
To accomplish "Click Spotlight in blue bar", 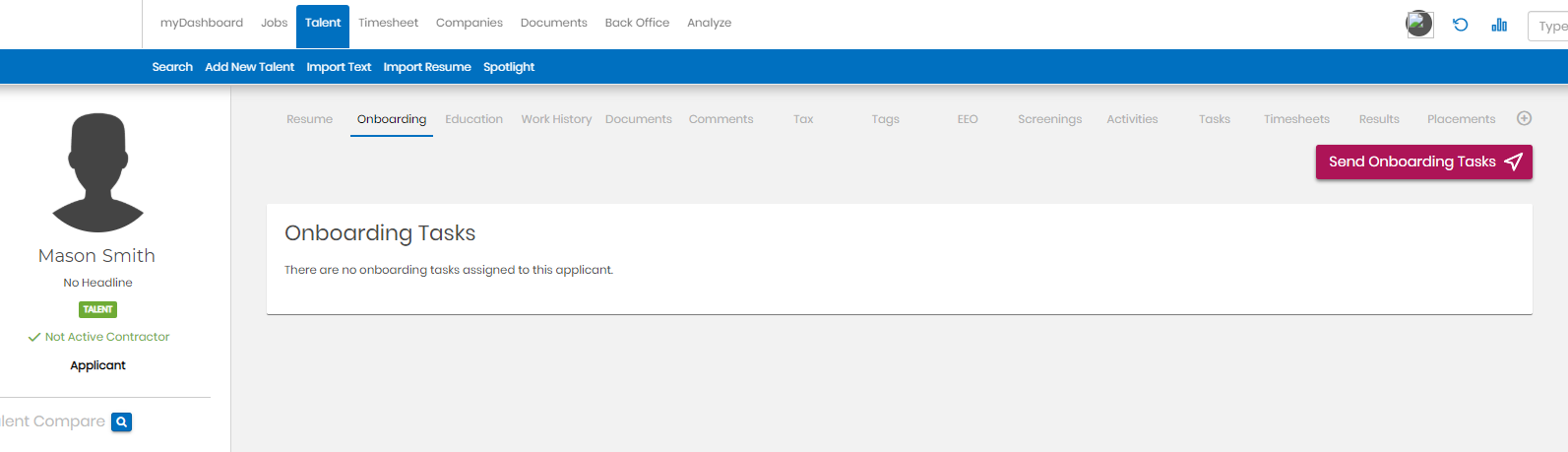I will point(509,67).
